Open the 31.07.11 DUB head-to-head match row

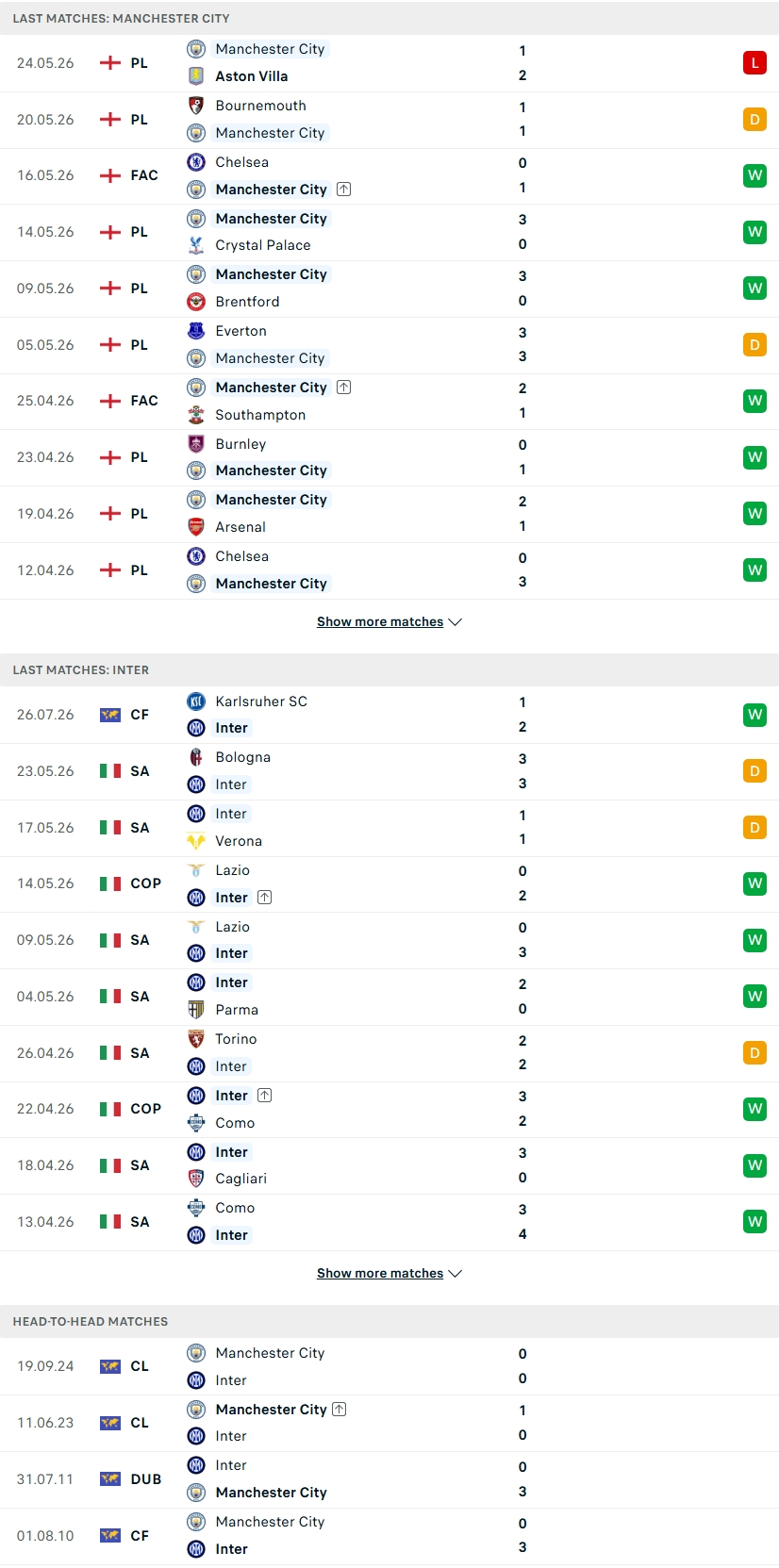pyautogui.click(x=389, y=1479)
